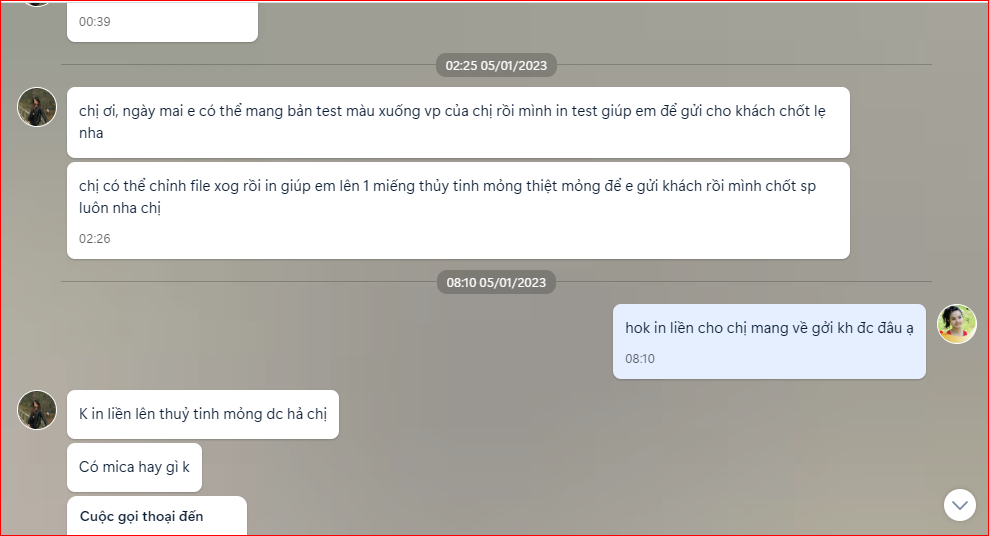The image size is (989, 536).
Task: Select message "K in liền lên thuỷ tinh mỏng"
Action: [x=202, y=414]
